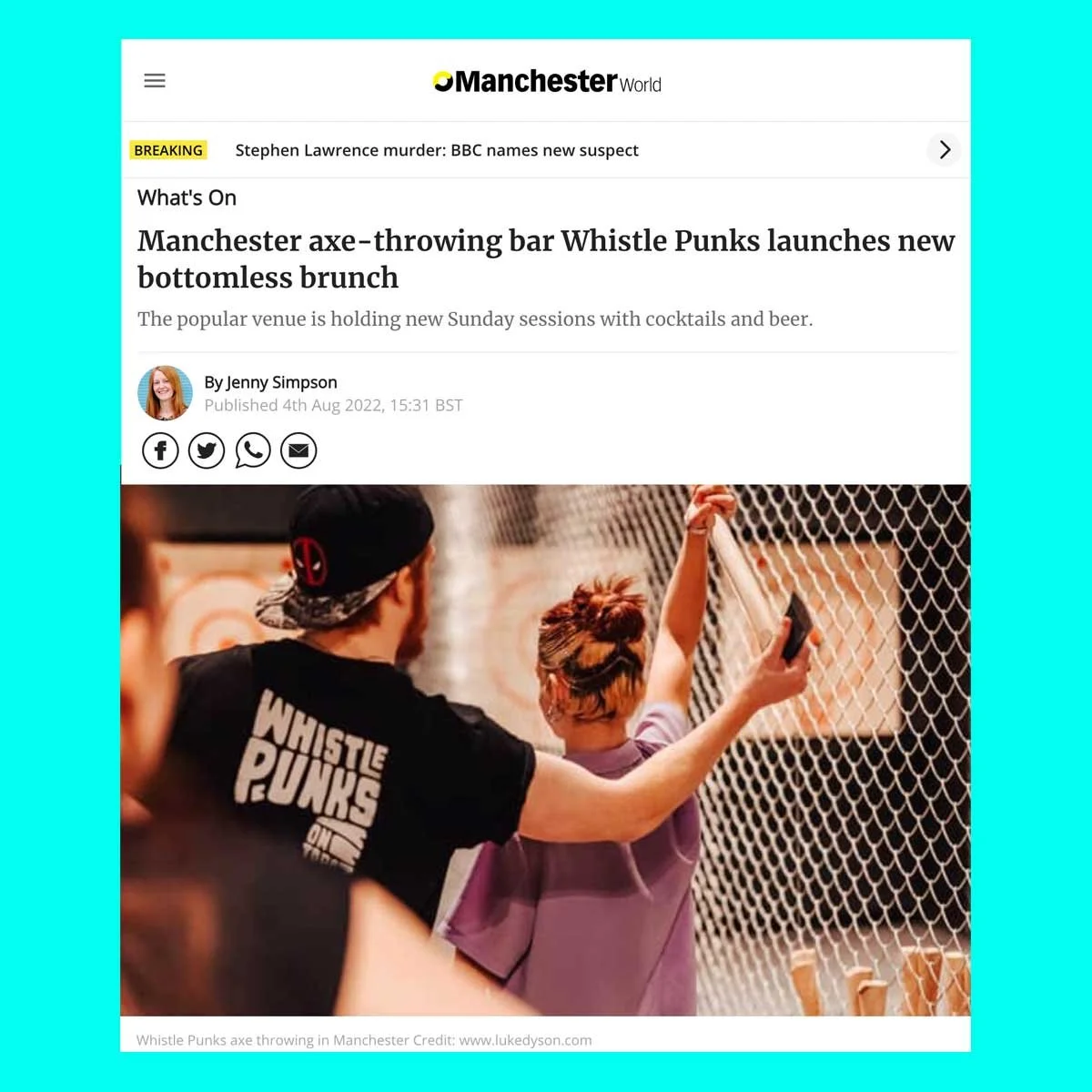Share article via WhatsApp

[253, 450]
